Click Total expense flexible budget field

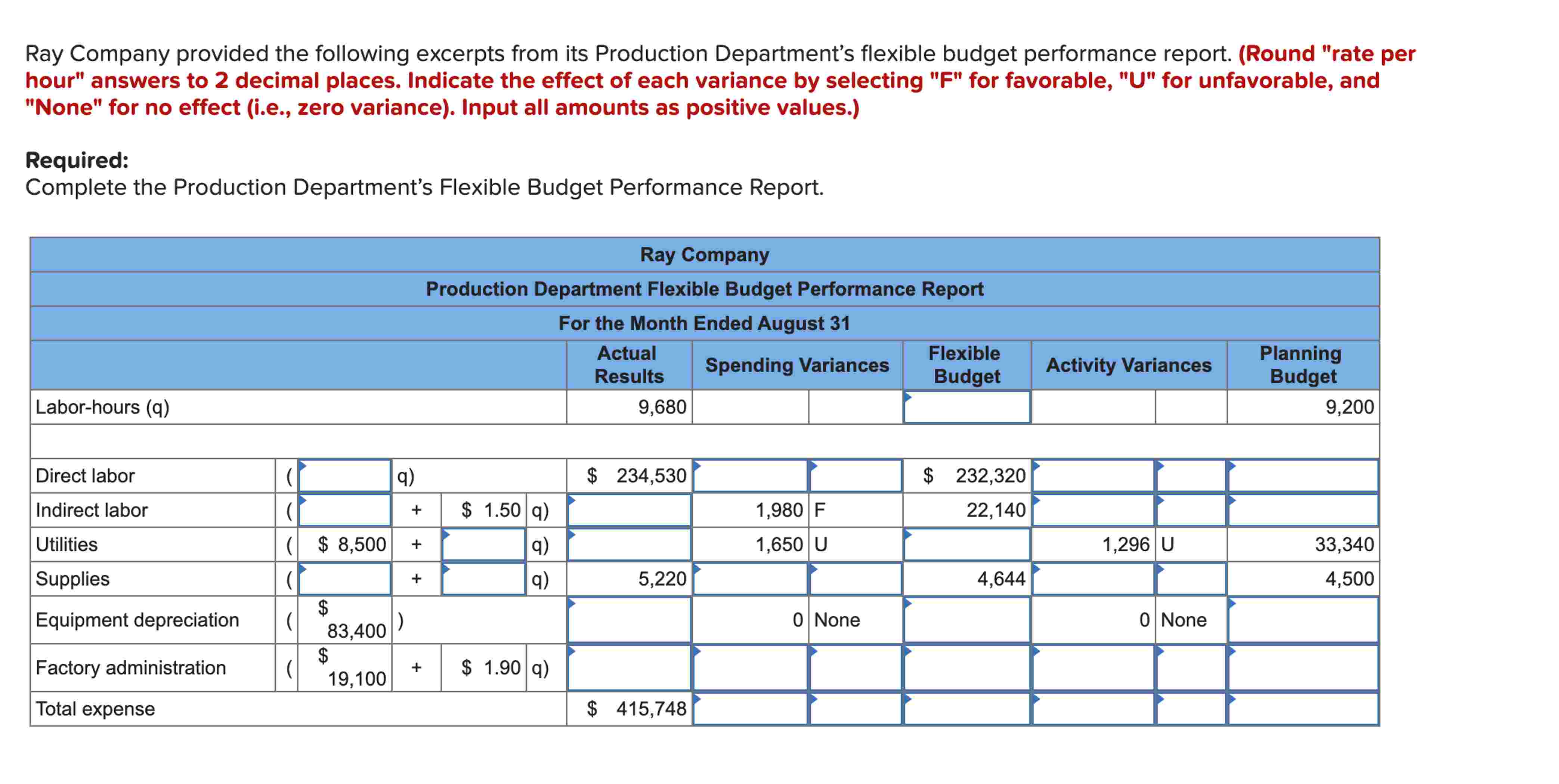click(x=966, y=709)
